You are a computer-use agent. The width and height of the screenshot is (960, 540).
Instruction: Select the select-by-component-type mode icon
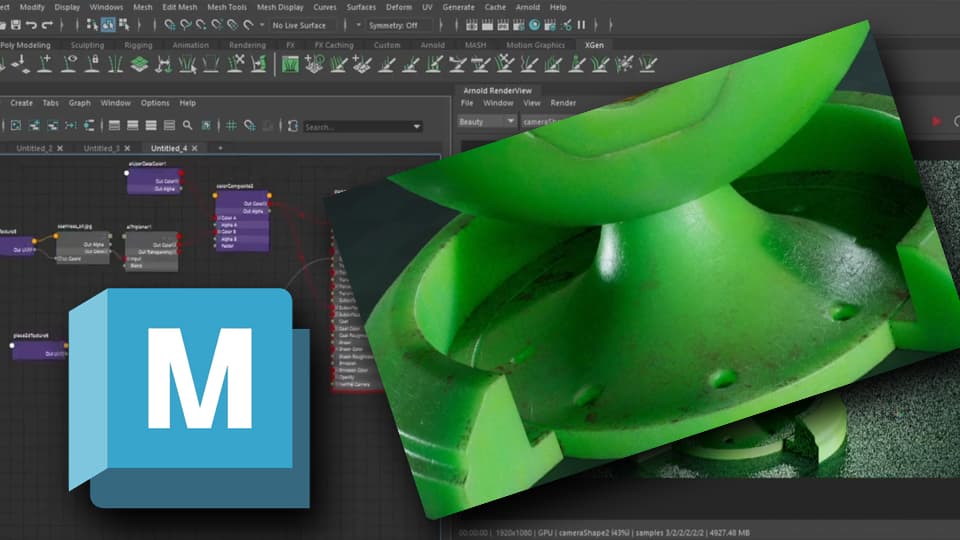pos(124,25)
